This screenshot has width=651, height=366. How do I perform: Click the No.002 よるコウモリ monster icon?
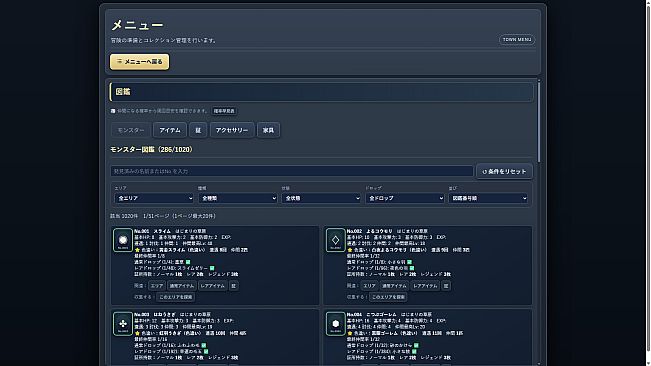(335, 240)
